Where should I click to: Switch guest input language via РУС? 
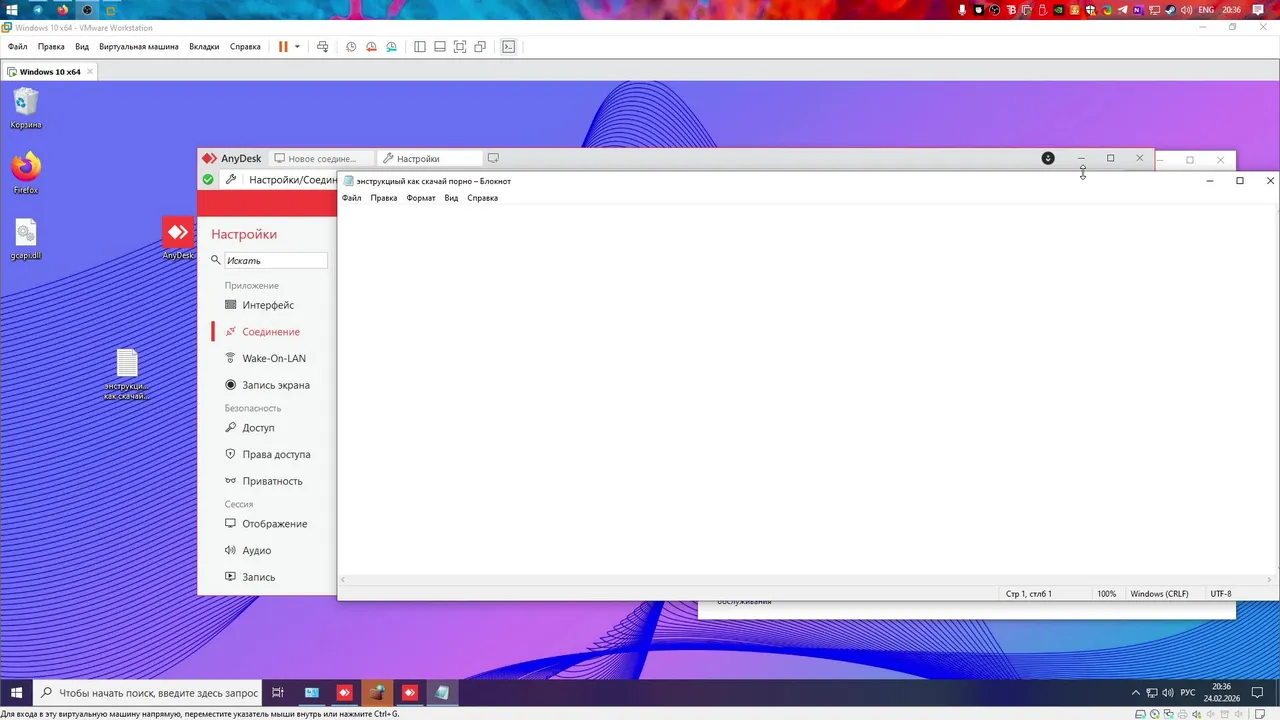point(1188,692)
